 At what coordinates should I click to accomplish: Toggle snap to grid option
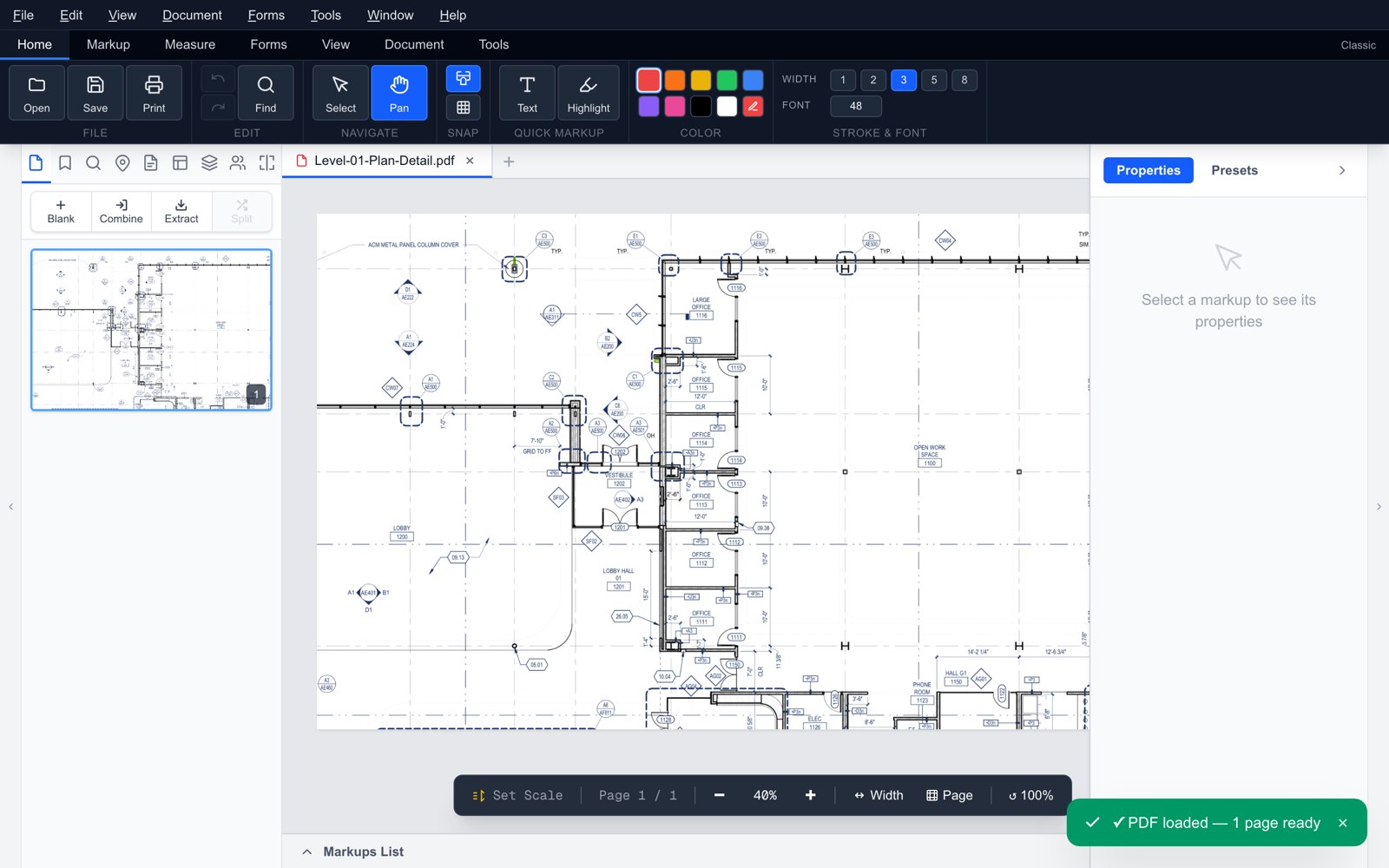tap(464, 107)
